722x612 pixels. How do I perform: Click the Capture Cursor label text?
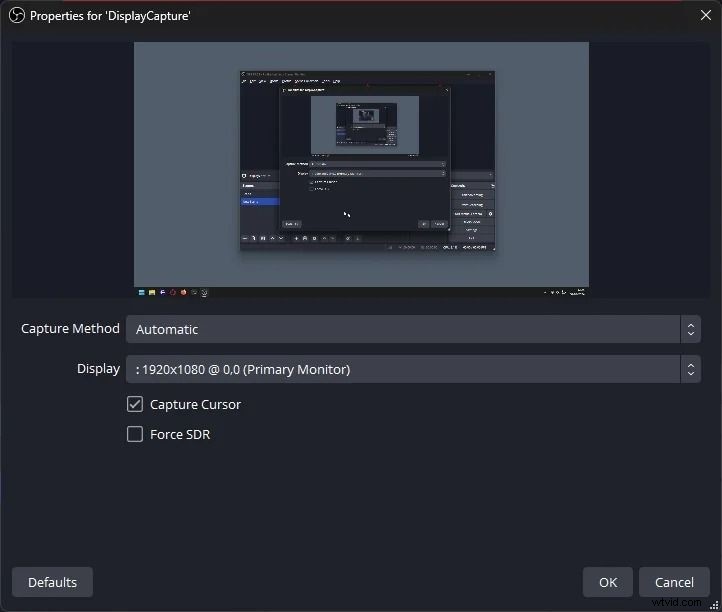(x=195, y=404)
